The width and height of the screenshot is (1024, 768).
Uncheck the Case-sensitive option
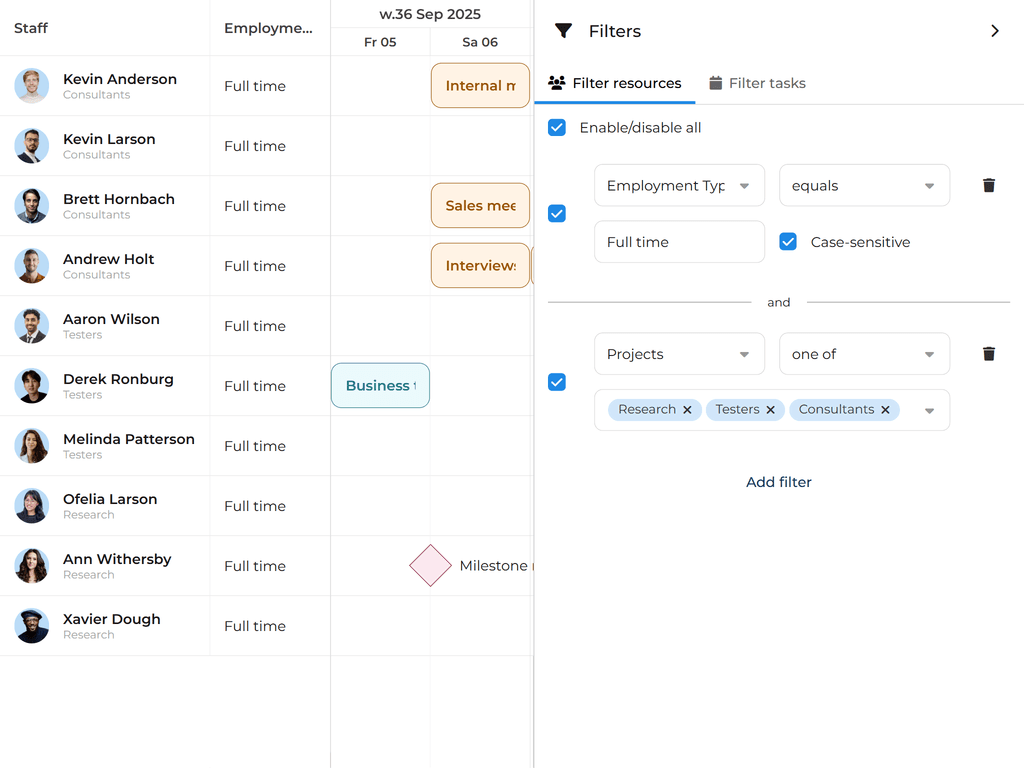(x=788, y=242)
